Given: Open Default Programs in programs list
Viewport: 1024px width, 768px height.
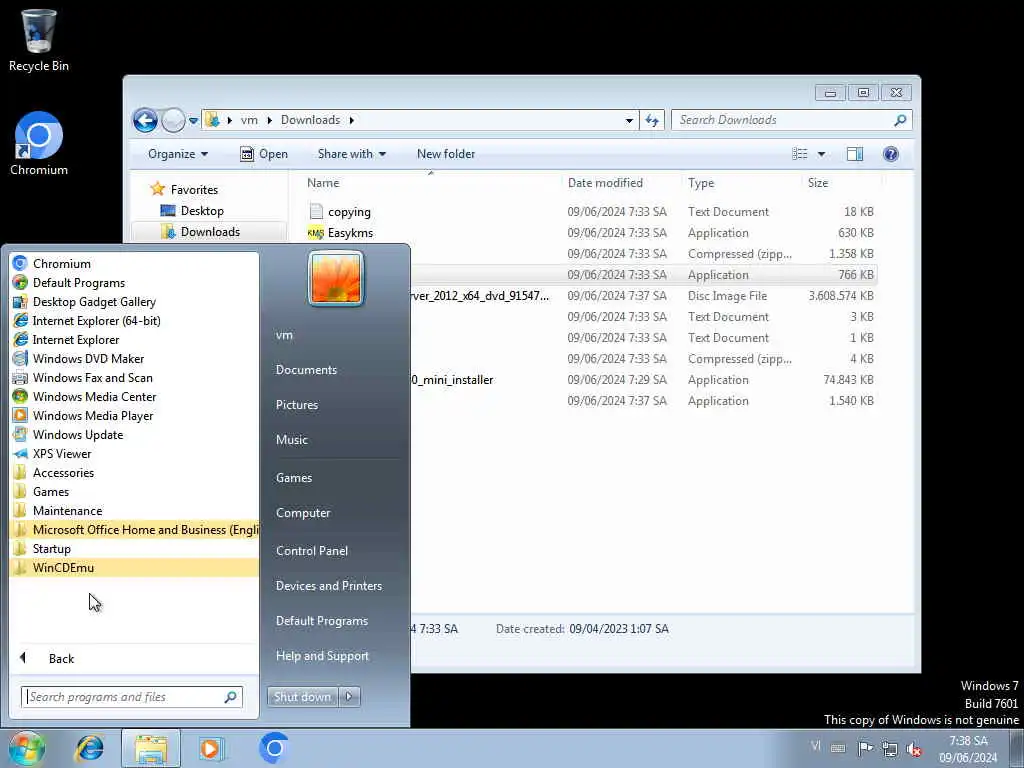Looking at the screenshot, I should pyautogui.click(x=135, y=283).
